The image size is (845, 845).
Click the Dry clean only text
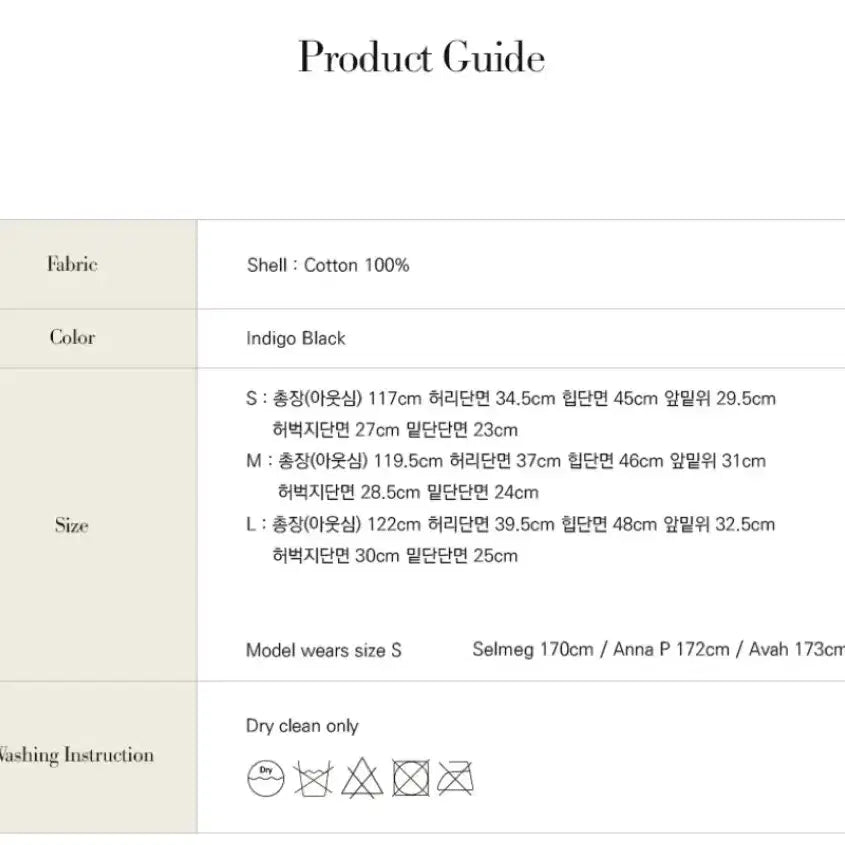[x=302, y=726]
